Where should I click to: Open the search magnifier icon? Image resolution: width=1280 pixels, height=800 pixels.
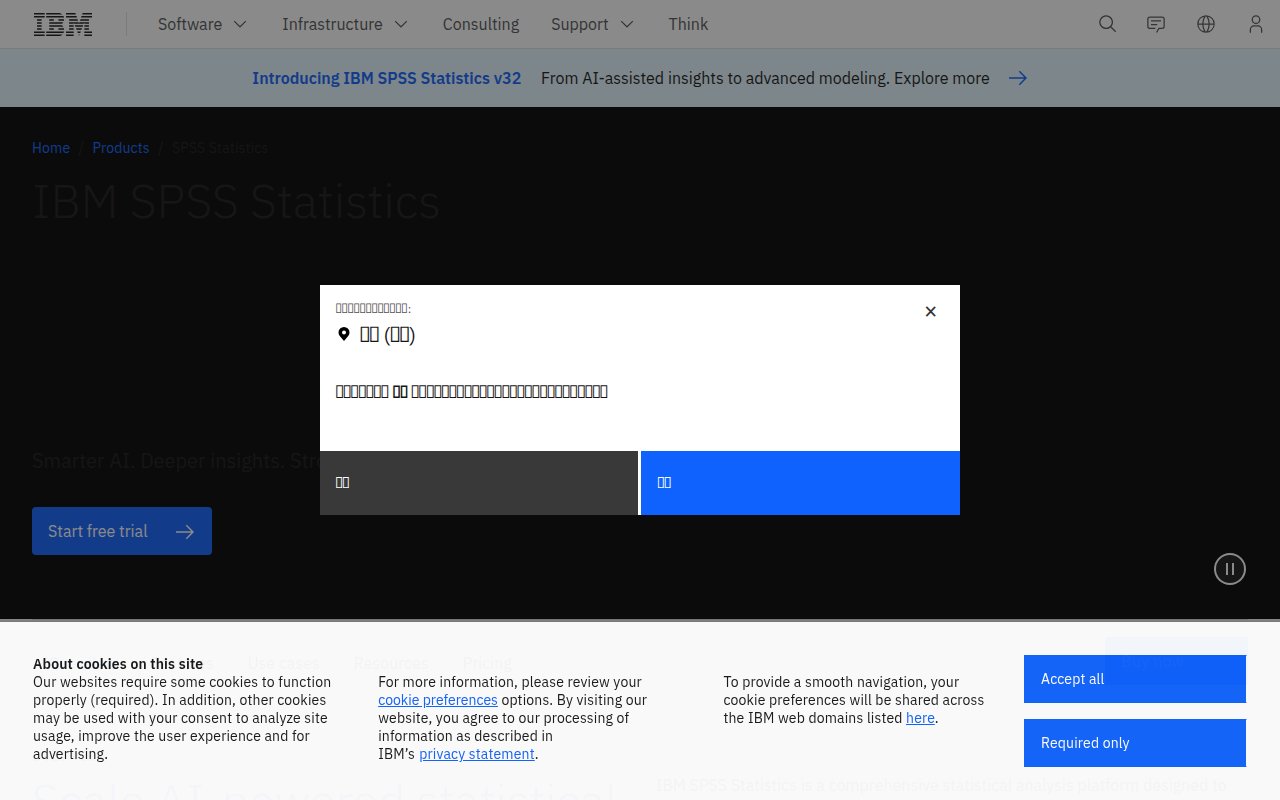click(1107, 24)
